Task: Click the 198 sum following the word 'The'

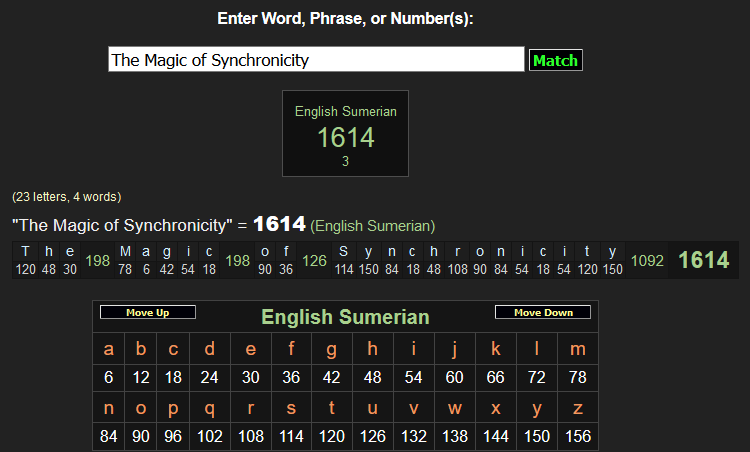Action: 98,261
